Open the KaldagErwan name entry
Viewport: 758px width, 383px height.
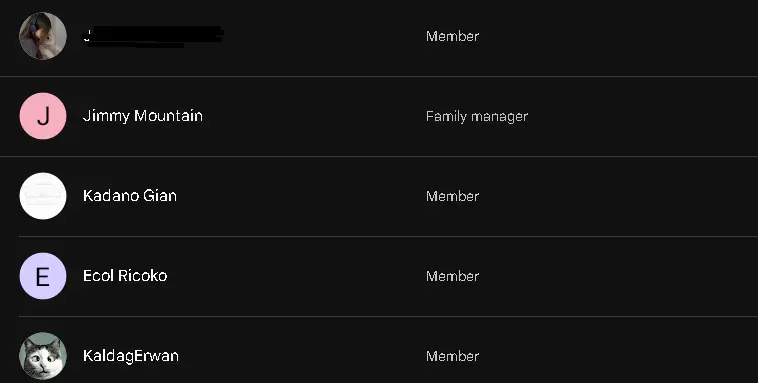[131, 356]
